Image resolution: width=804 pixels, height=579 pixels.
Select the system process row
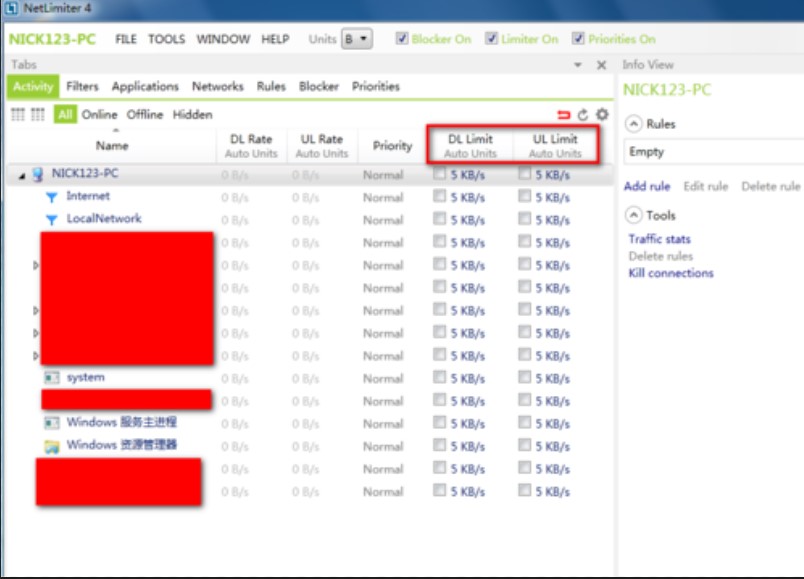click(85, 378)
